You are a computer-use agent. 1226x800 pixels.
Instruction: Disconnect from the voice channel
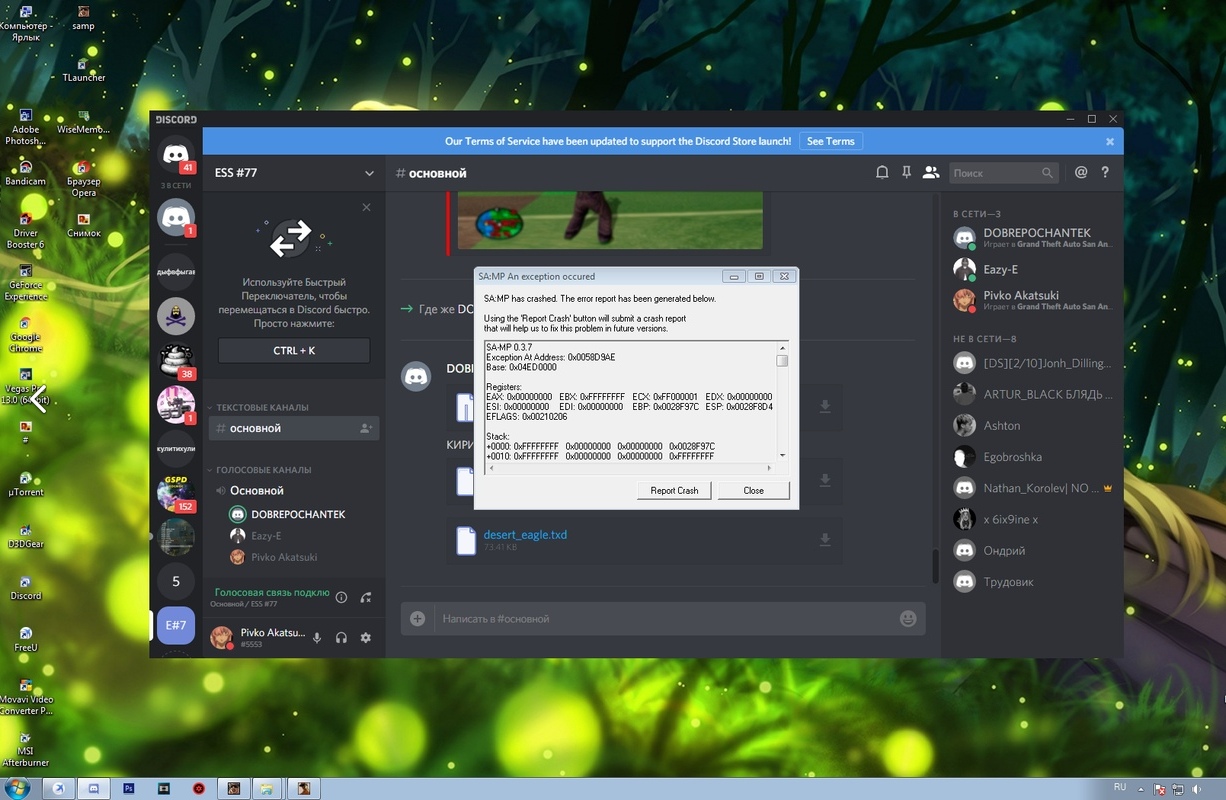click(x=366, y=597)
